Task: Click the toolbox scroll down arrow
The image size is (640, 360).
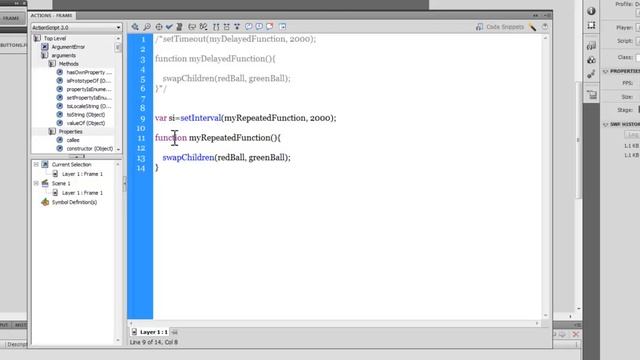Action: pos(118,149)
